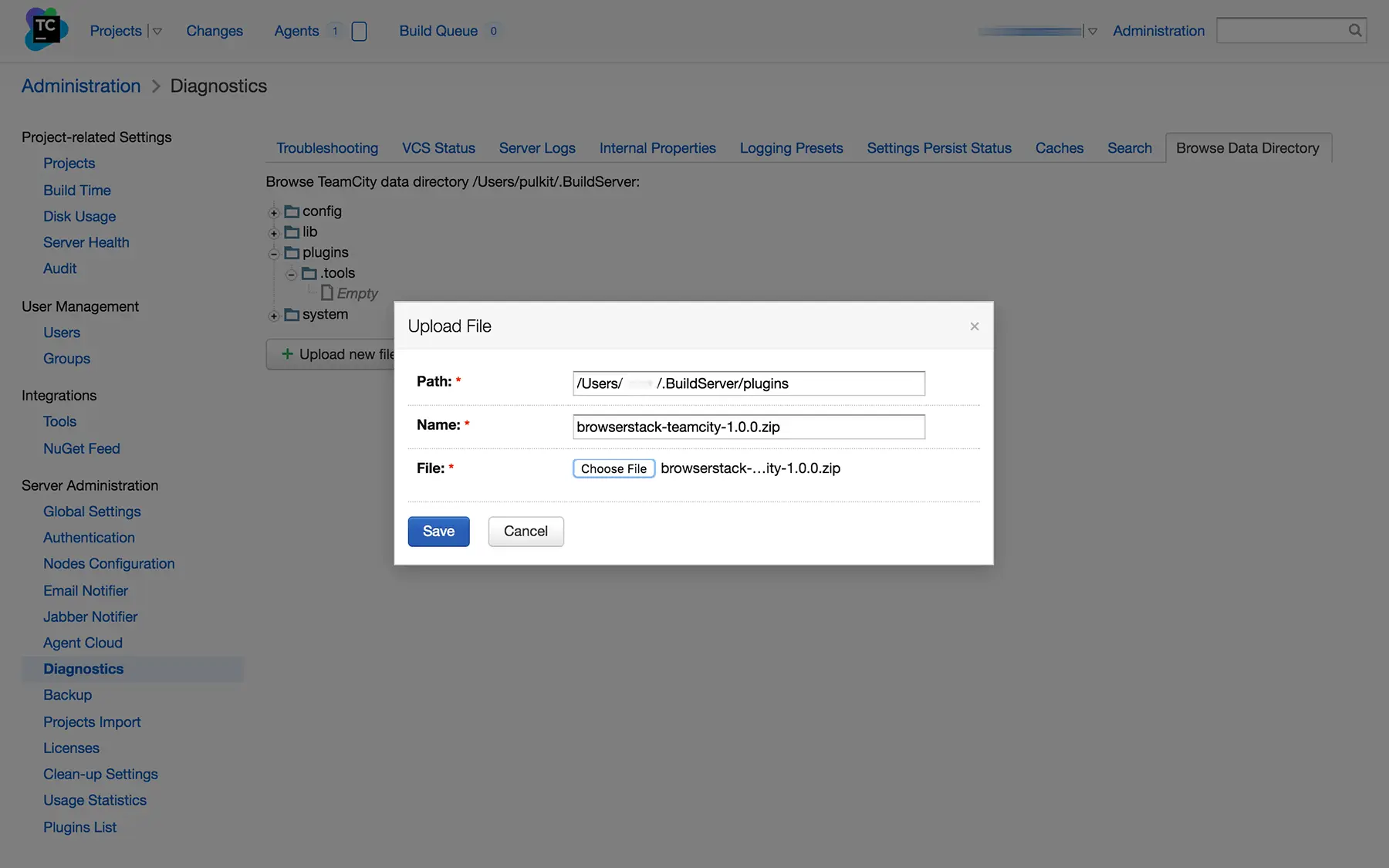Viewport: 1389px width, 868px height.
Task: Collapse the plugins folder tree node
Action: pyautogui.click(x=273, y=254)
